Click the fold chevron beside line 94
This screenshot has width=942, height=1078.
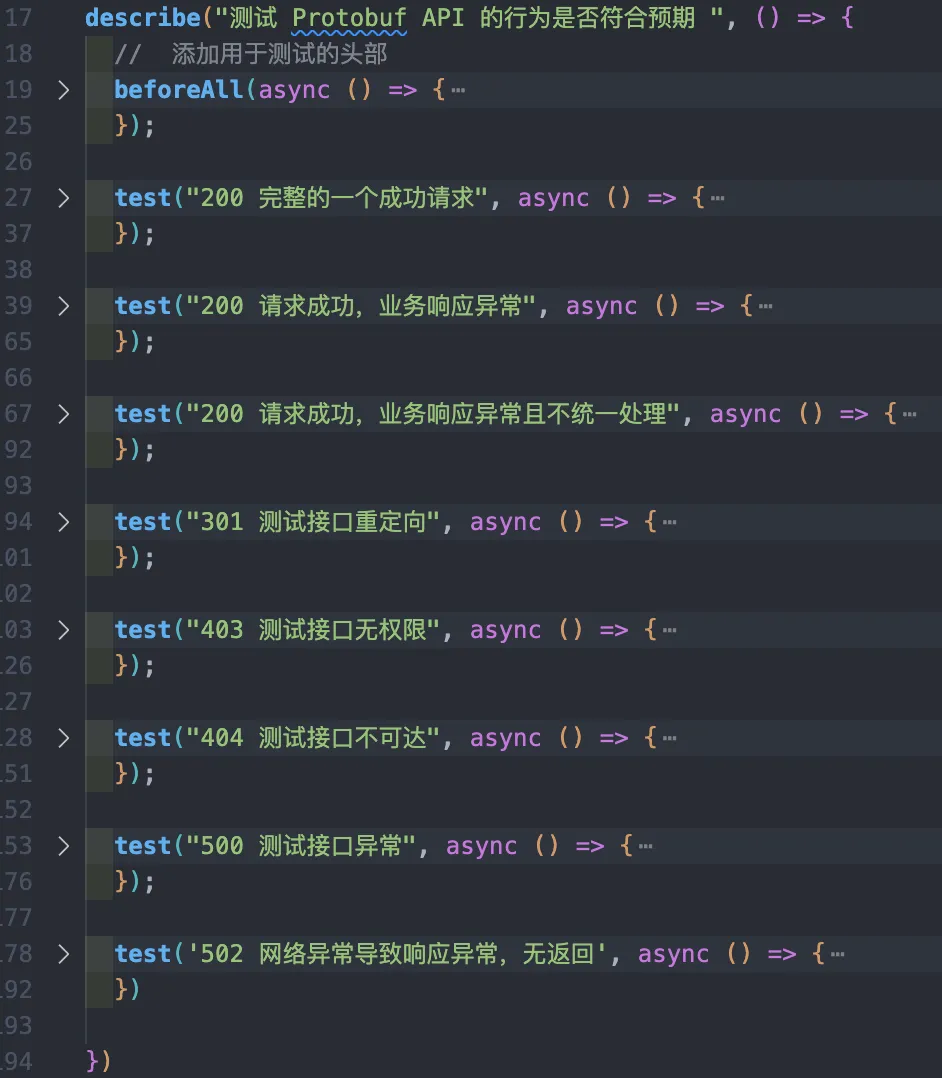pos(63,521)
